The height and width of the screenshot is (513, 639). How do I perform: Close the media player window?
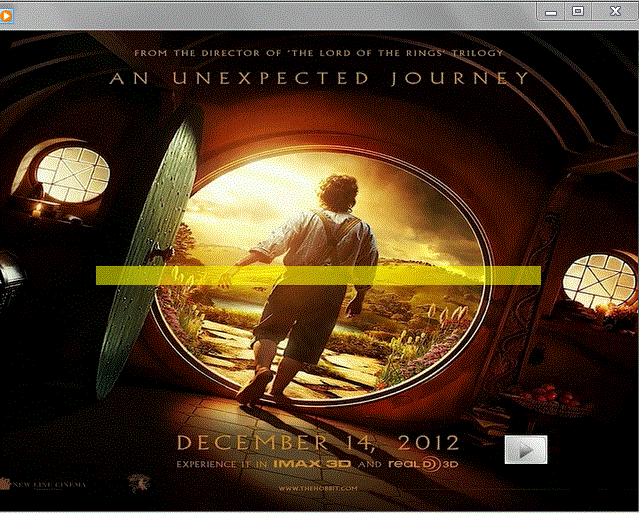coord(615,11)
